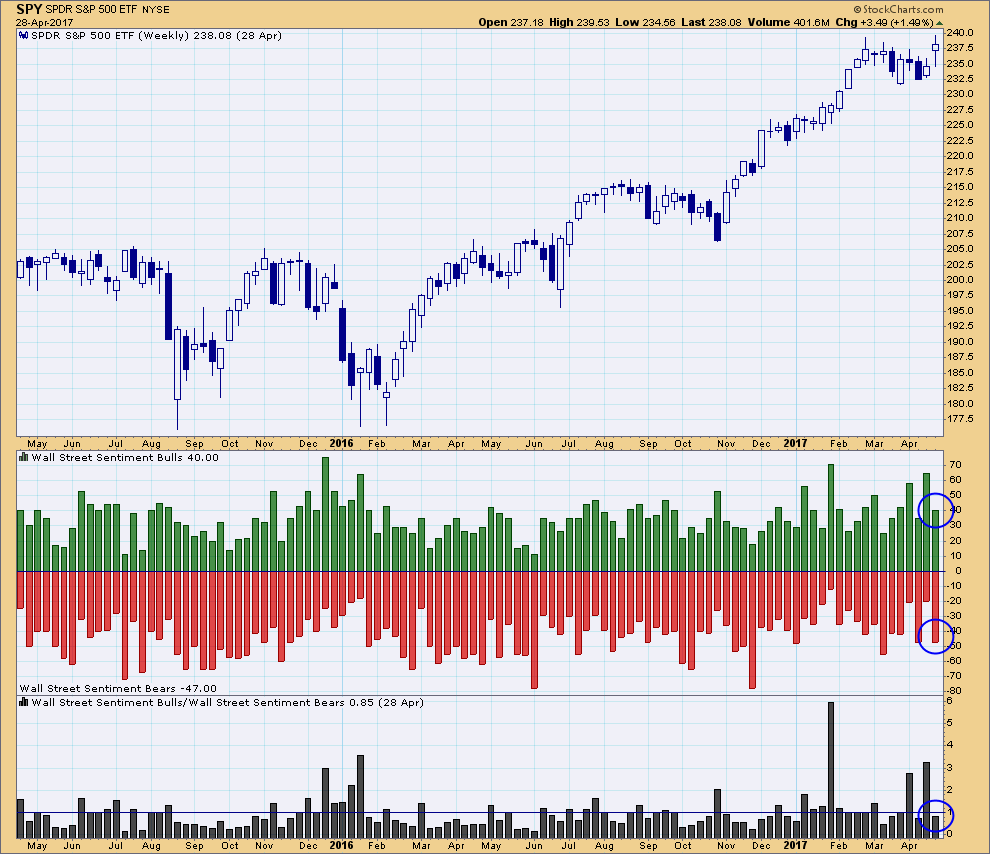The image size is (990, 854).
Task: Click the 'Wall Street Sentiment Bears -47.00' label
Action: tap(118, 689)
